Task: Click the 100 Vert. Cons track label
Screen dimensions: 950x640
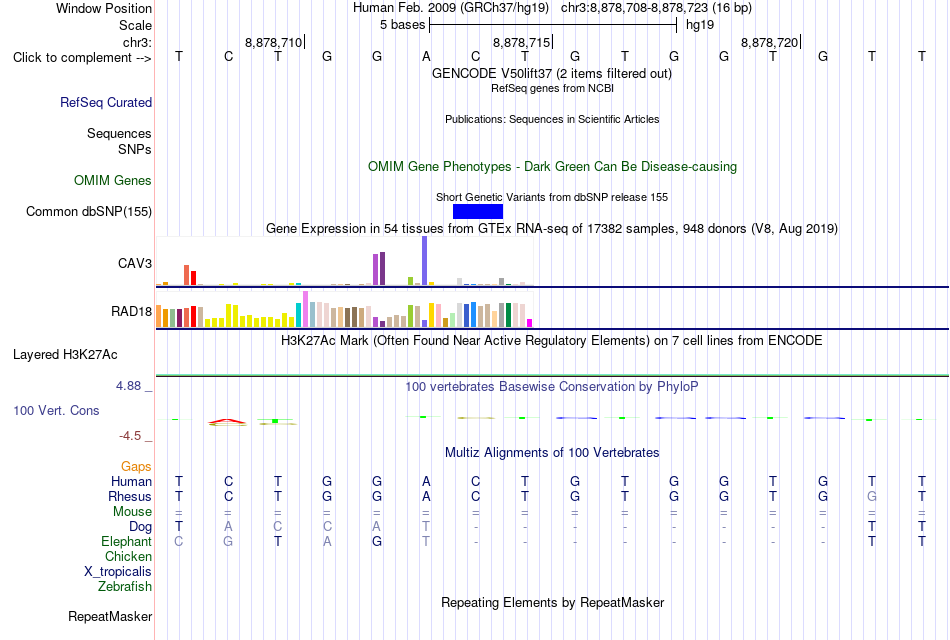Action: pyautogui.click(x=56, y=411)
